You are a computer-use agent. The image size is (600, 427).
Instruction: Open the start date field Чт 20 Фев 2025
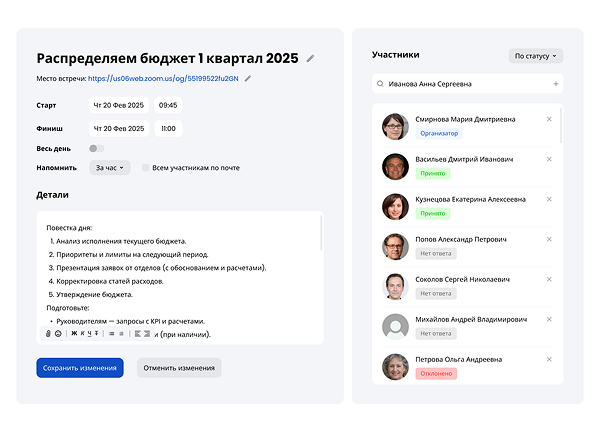(118, 105)
